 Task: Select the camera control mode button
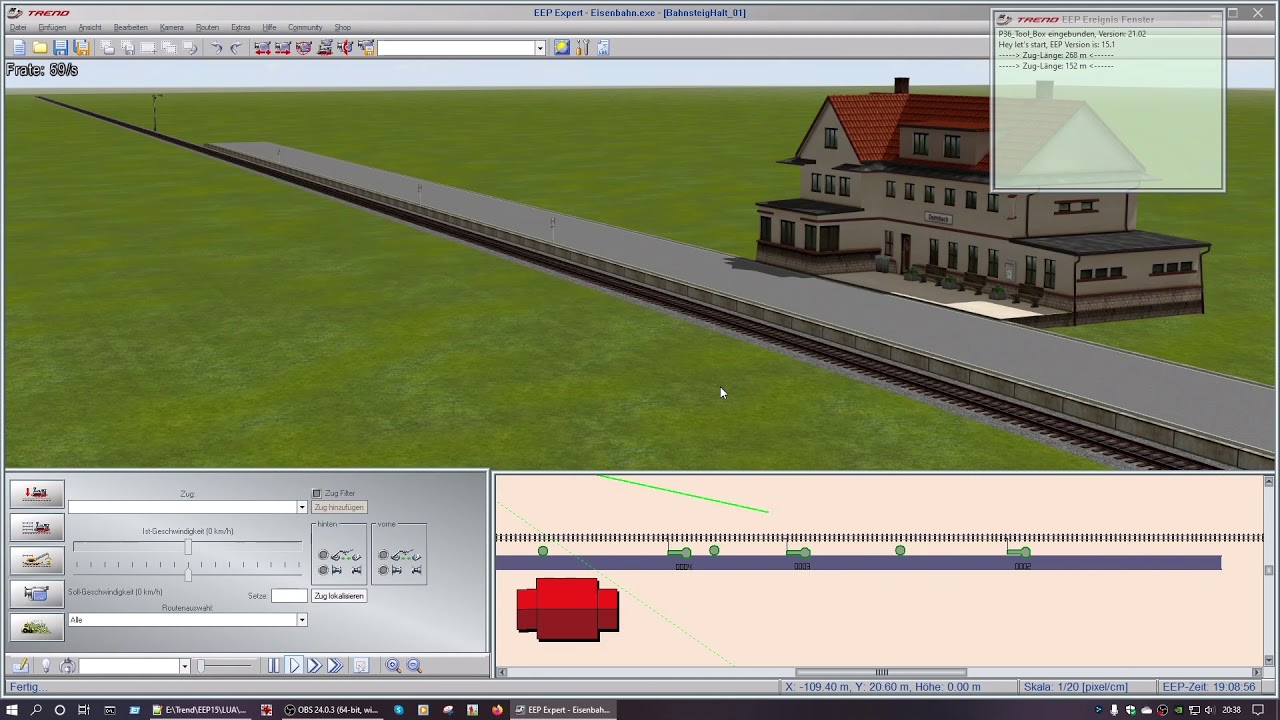37,594
